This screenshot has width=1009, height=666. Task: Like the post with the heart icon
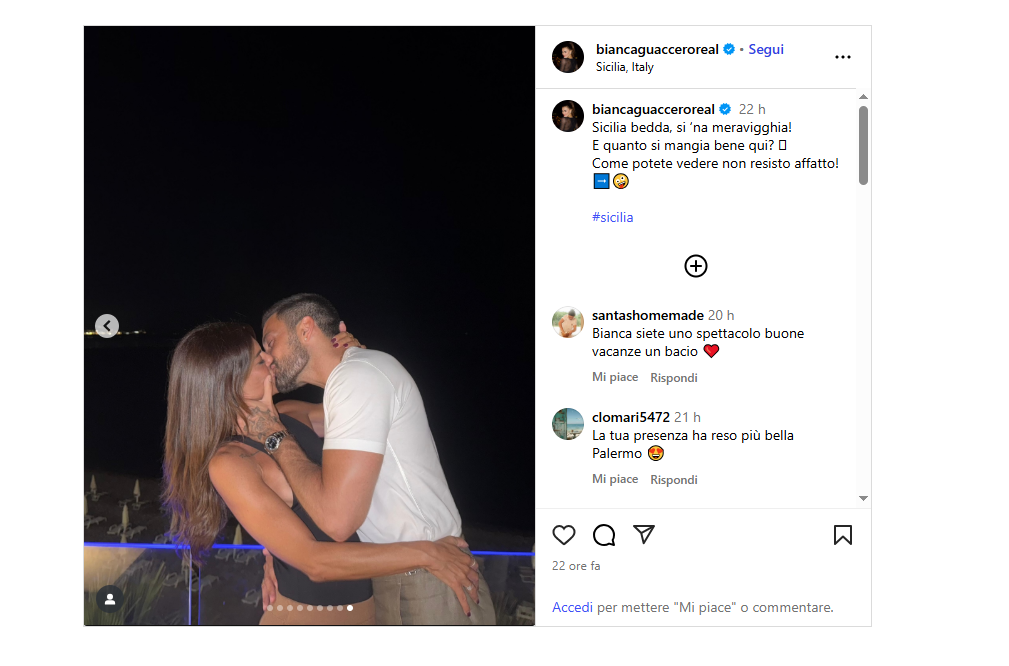point(564,535)
